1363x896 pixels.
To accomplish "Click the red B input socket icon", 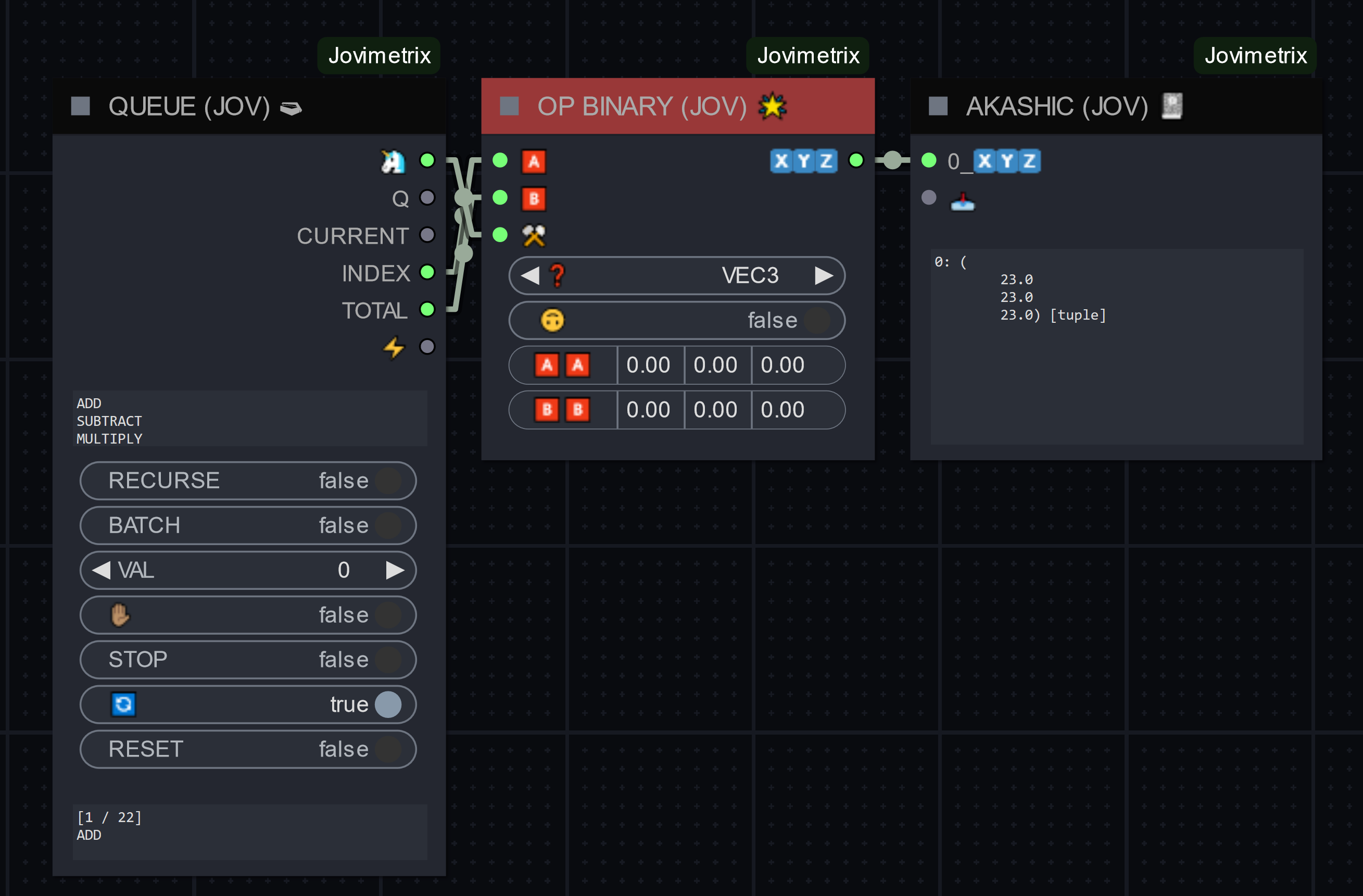I will coord(533,199).
